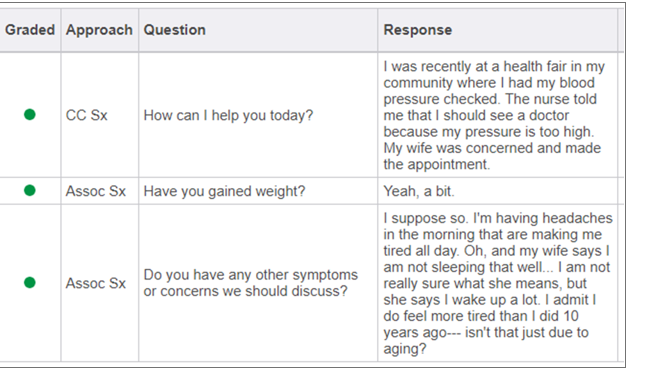Click empty cell right of 'Yeah, a bit.'
Image resolution: width=645 pixels, height=386 pixels.
621,191
